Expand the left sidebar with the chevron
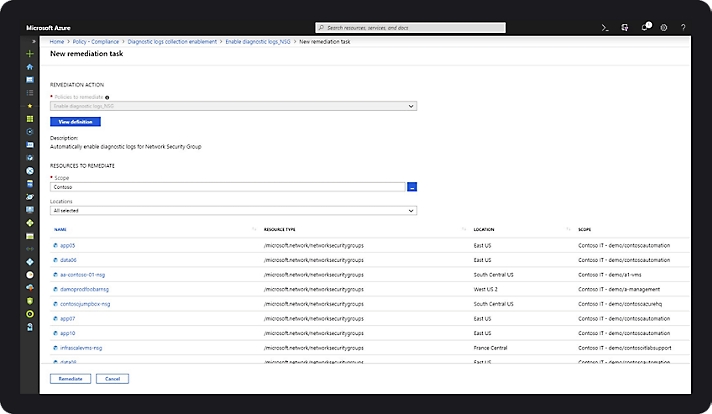The image size is (712, 414). tap(34, 41)
